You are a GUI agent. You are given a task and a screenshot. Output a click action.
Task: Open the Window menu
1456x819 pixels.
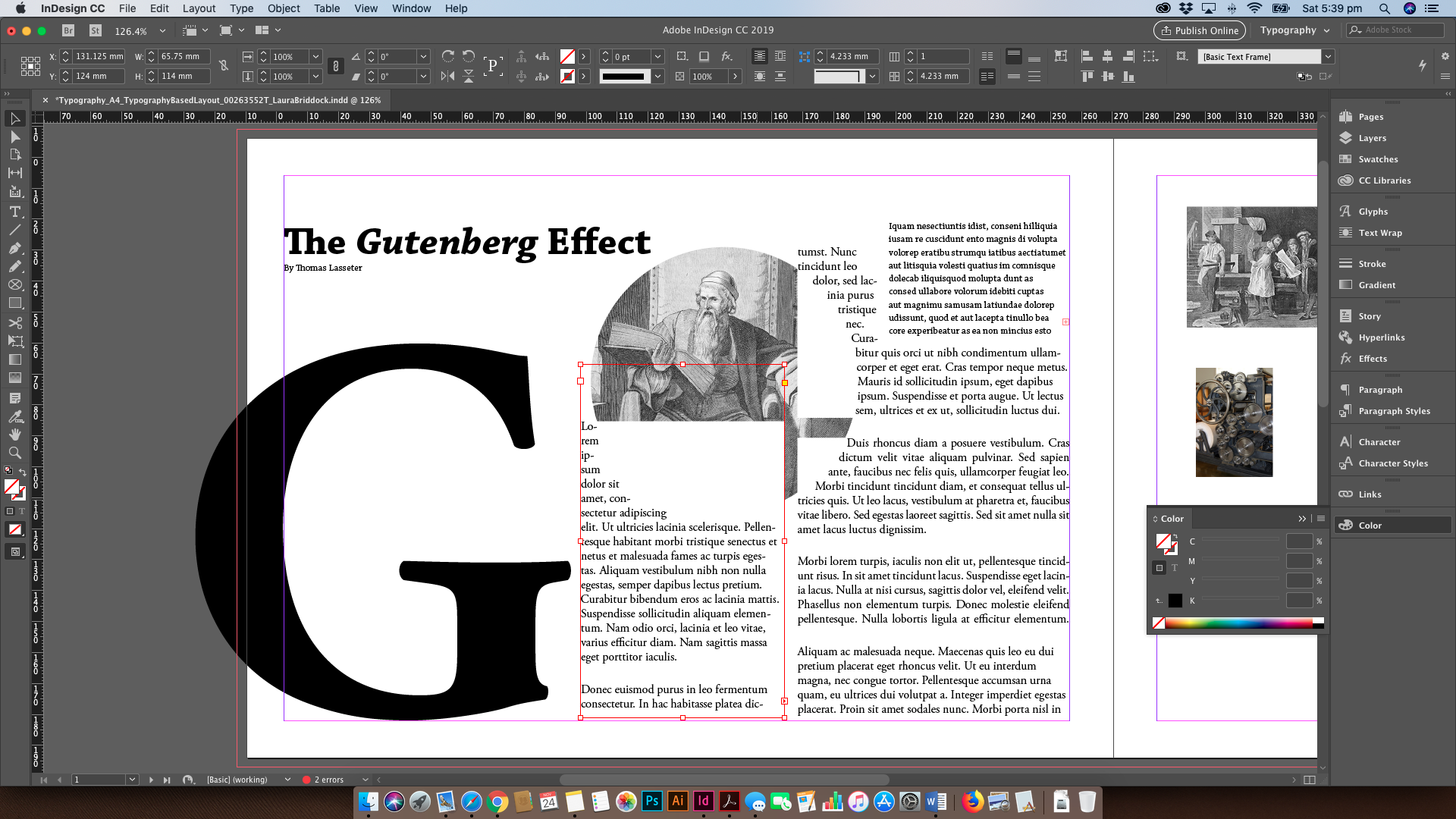coord(411,8)
